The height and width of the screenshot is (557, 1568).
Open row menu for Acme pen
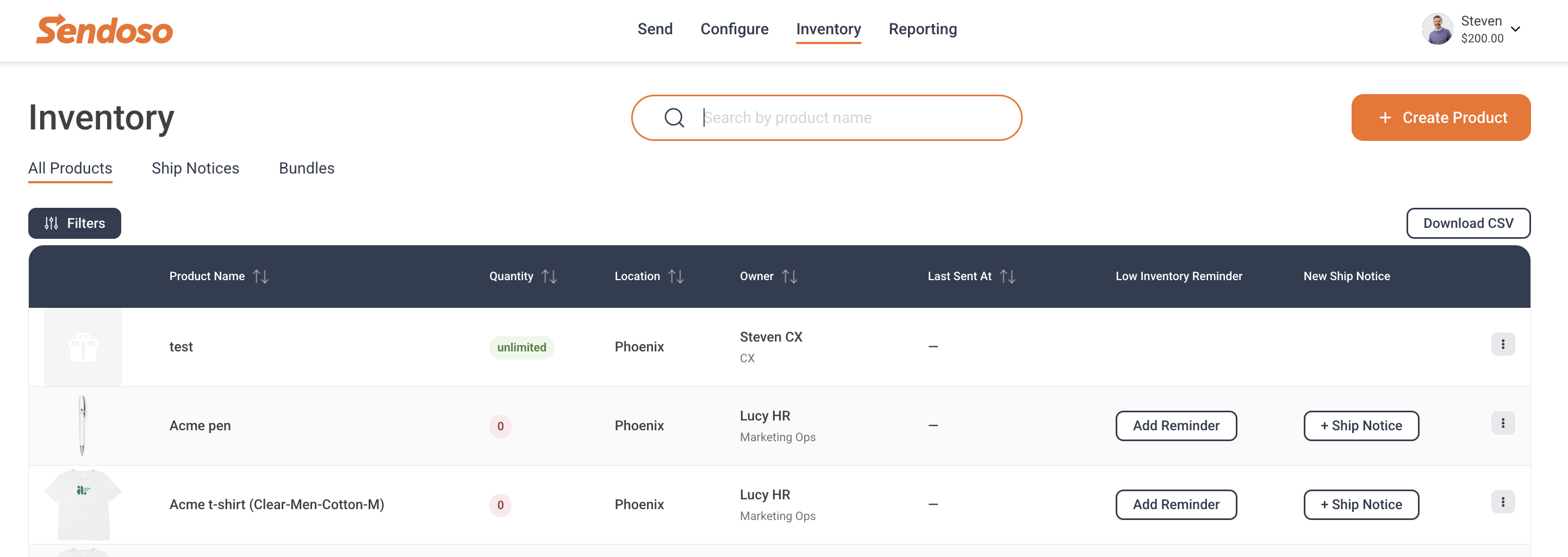pyautogui.click(x=1502, y=423)
